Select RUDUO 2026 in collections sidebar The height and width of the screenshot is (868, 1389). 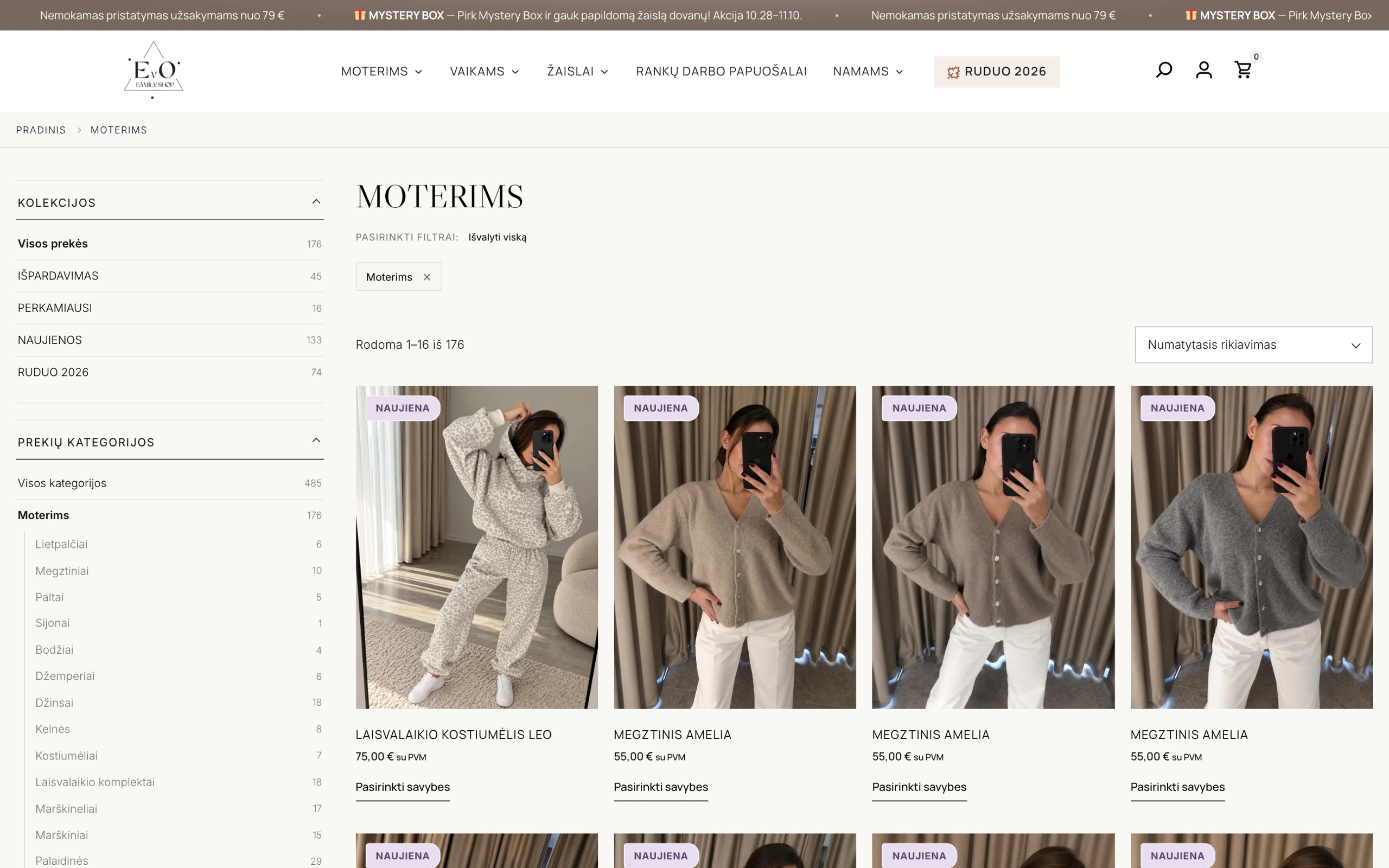169,373
